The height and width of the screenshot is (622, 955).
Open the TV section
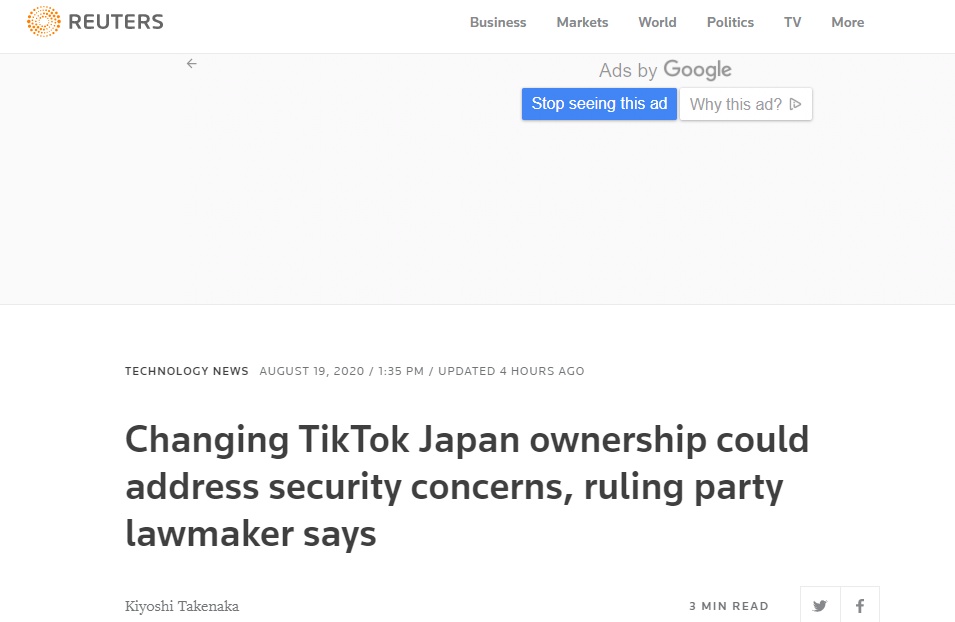[792, 22]
